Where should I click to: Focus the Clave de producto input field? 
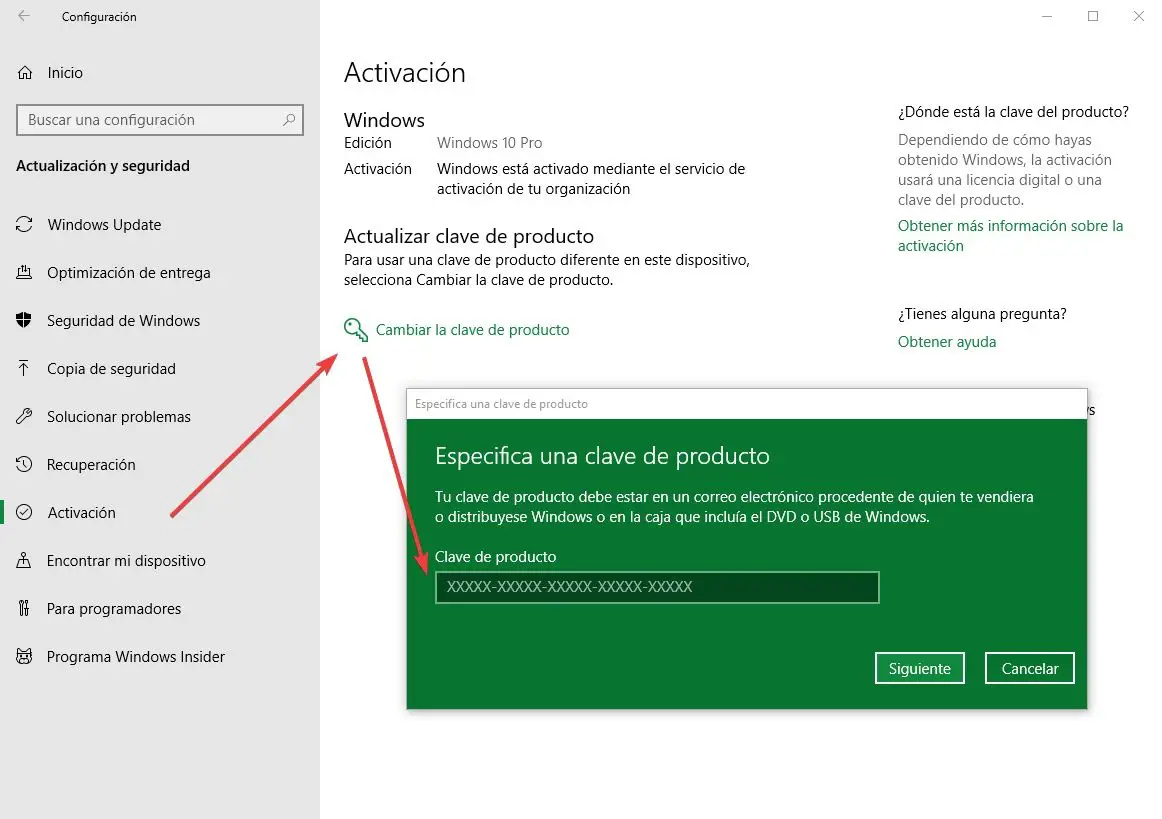656,588
